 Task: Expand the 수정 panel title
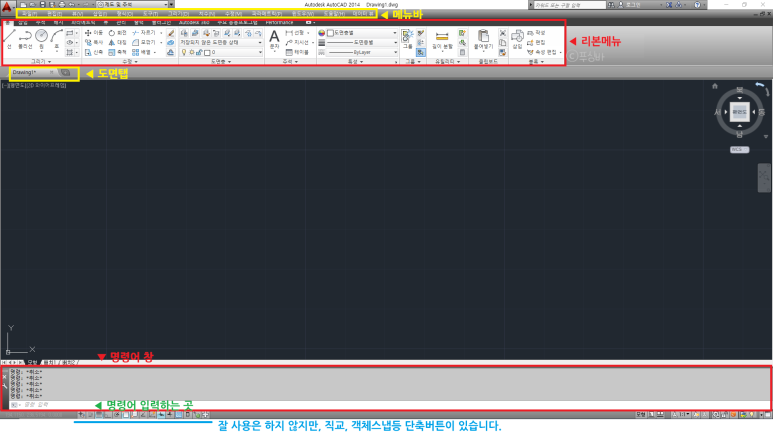pyautogui.click(x=130, y=62)
